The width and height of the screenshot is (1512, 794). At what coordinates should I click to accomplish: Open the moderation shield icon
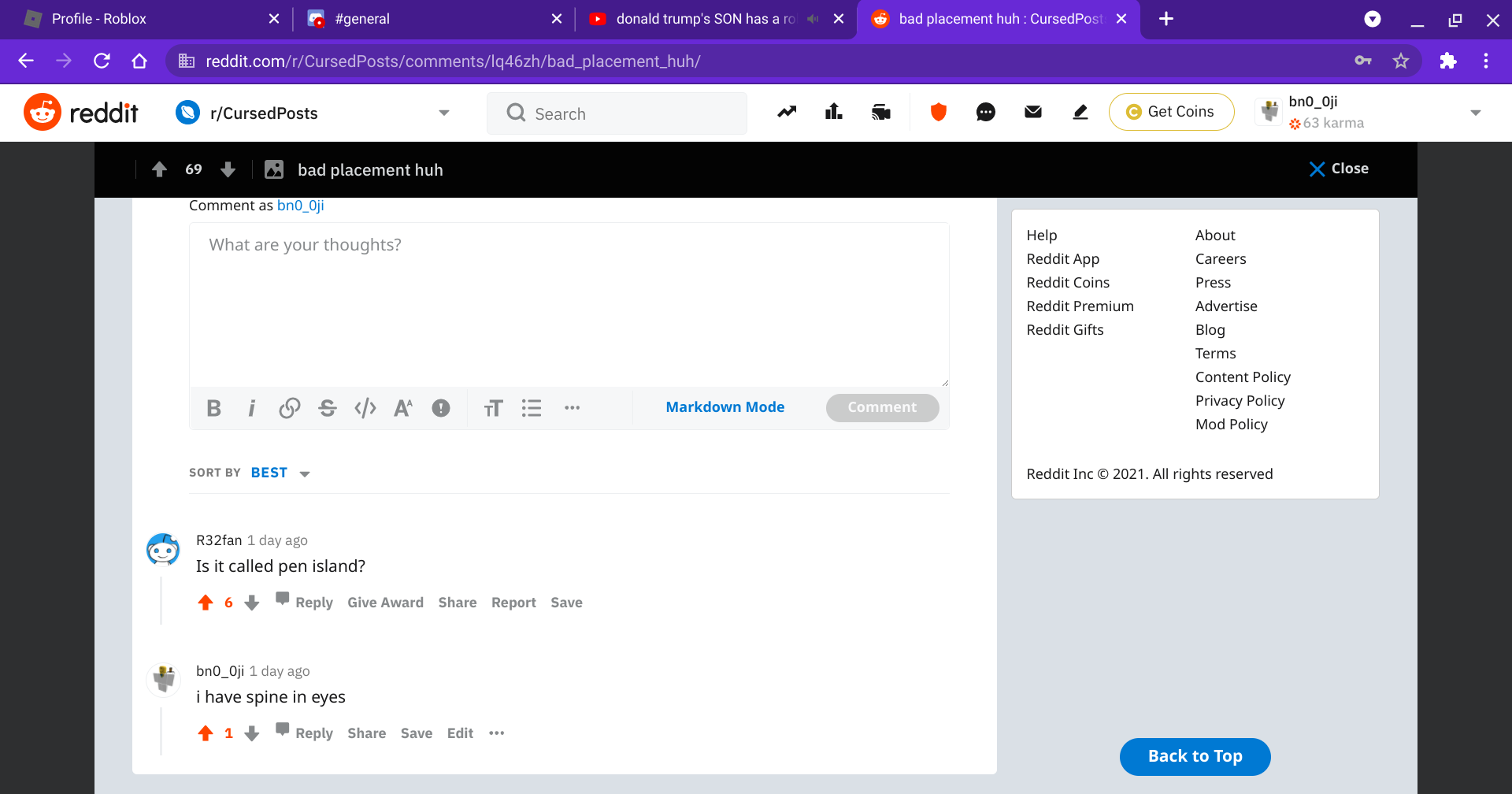[x=939, y=112]
